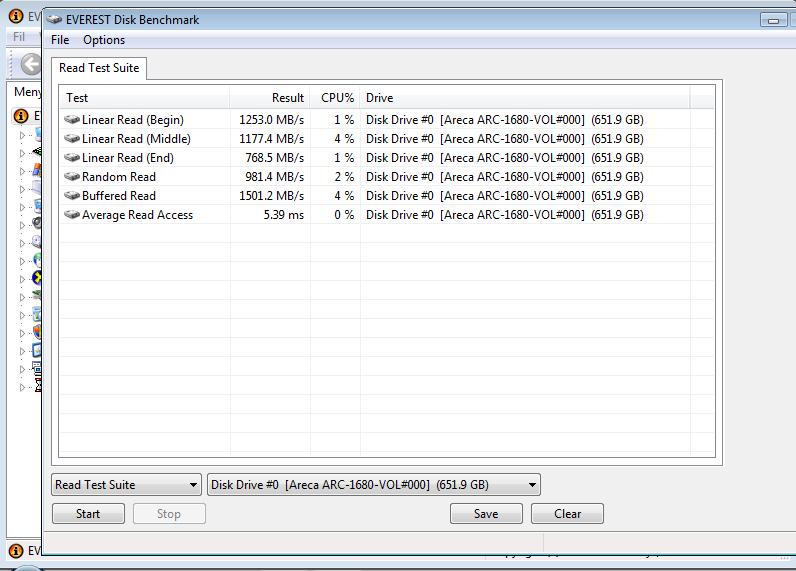Click the Save button

pos(486,514)
